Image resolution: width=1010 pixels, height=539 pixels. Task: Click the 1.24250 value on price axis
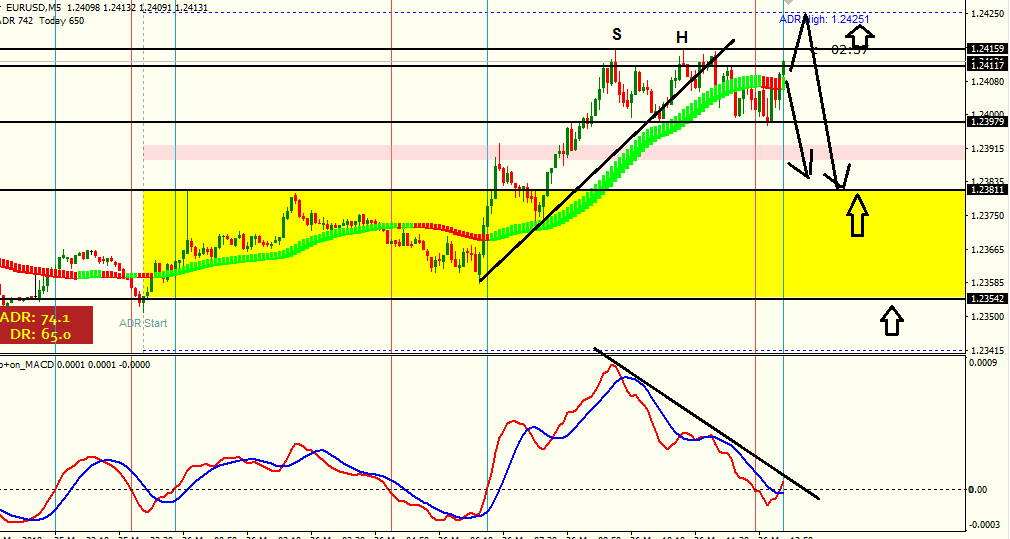[987, 14]
